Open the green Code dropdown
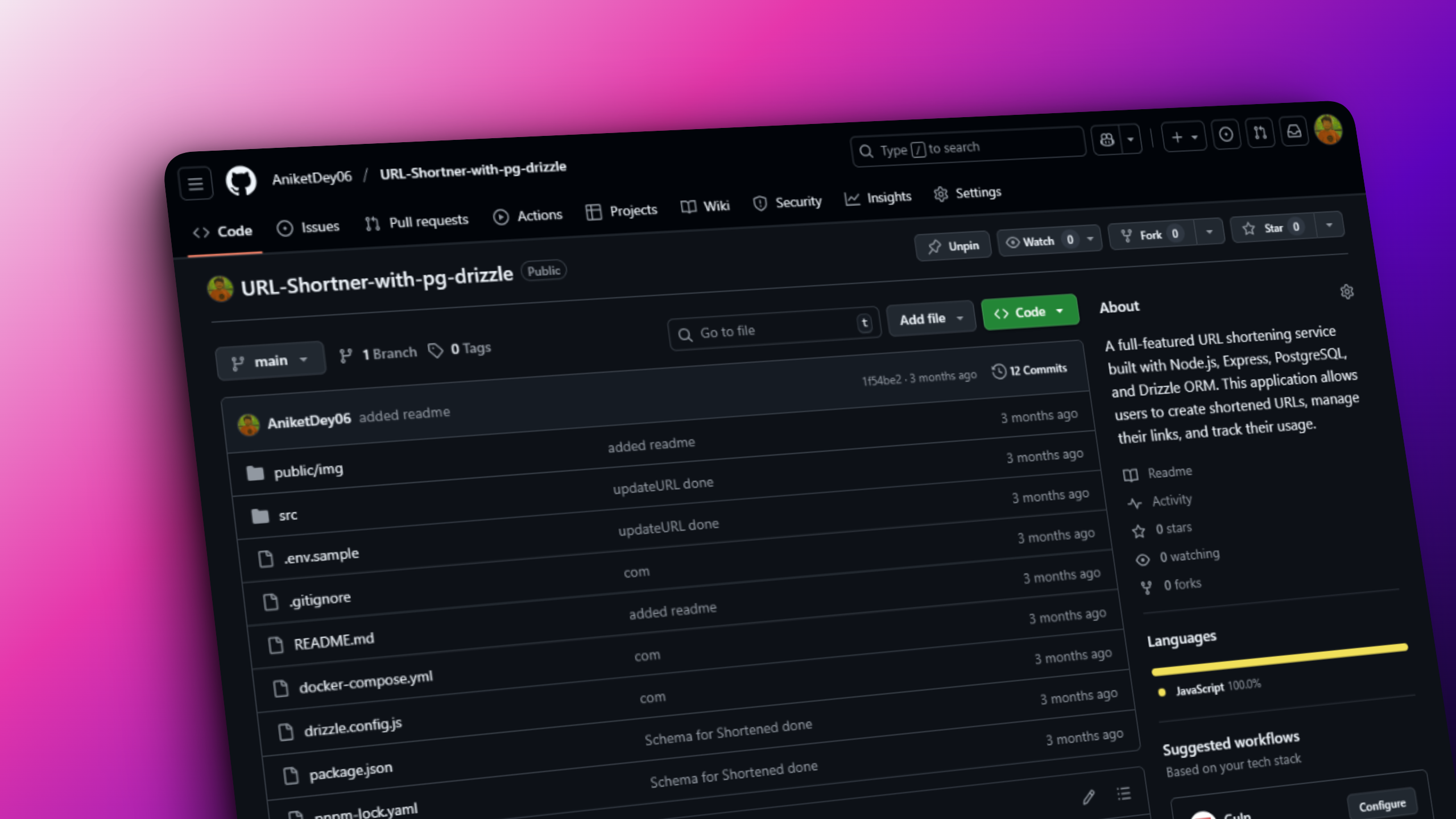 (1029, 312)
